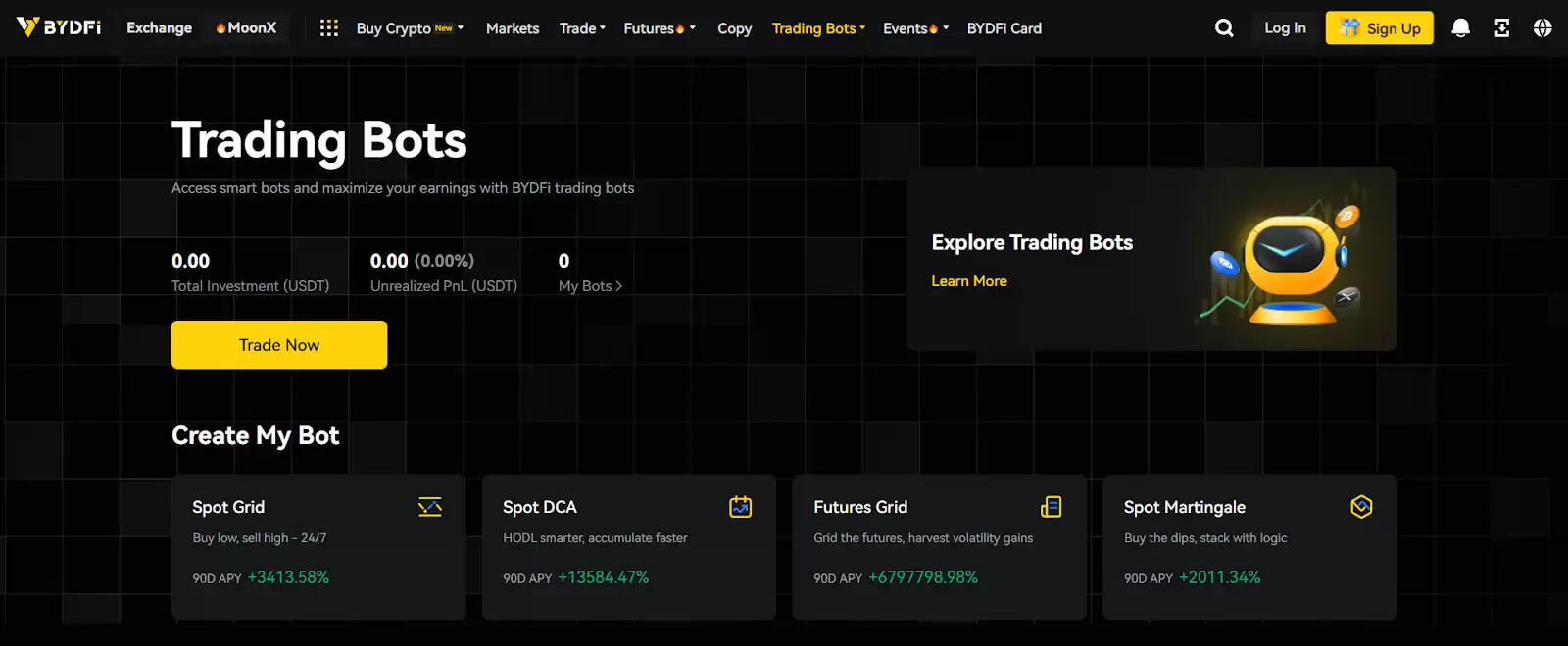Follow the Learn More link
Screen dimensions: 1568x646
point(968,281)
